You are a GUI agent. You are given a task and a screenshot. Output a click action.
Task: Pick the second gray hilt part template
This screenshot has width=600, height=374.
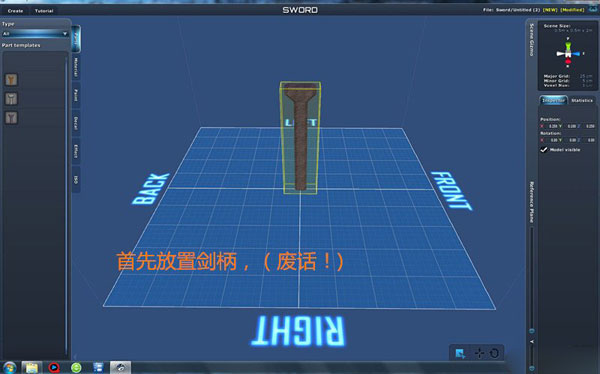coord(11,99)
